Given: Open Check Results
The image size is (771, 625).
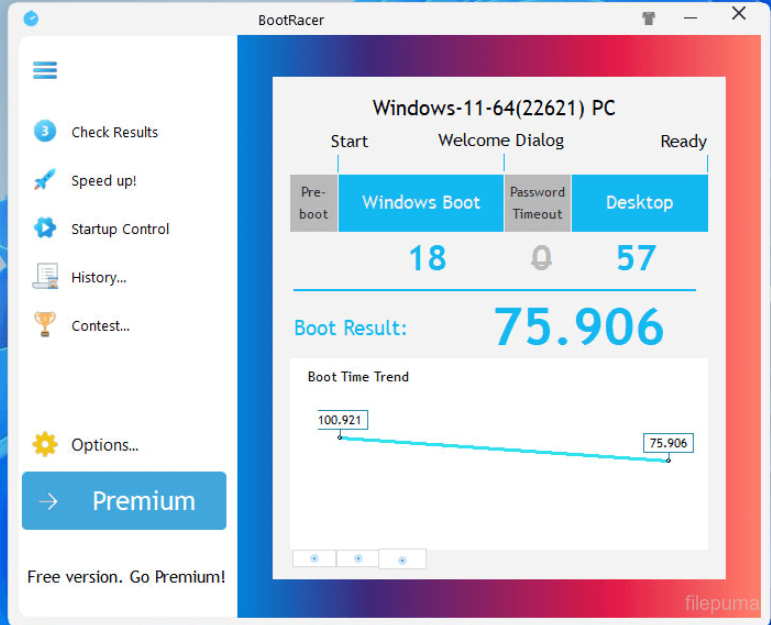Looking at the screenshot, I should click(x=115, y=132).
